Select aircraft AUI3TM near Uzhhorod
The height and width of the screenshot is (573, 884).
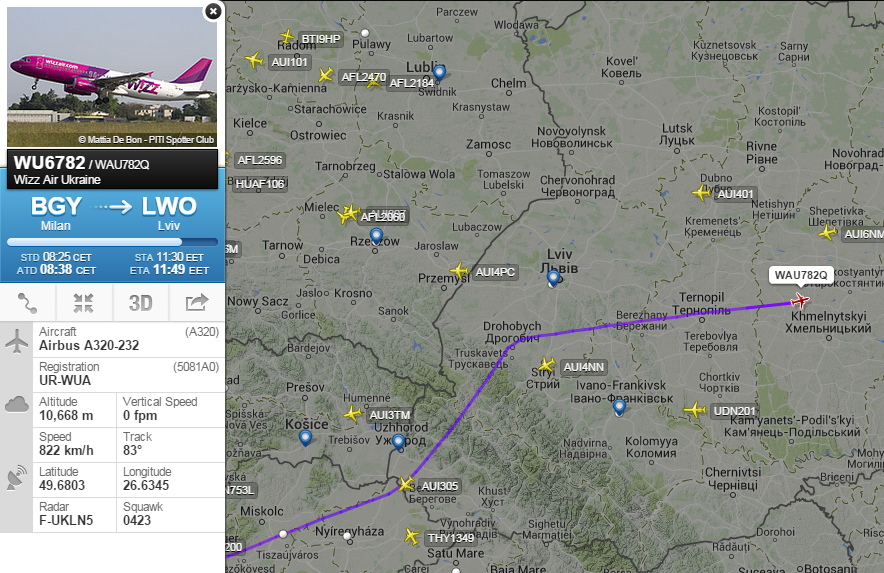tap(352, 414)
